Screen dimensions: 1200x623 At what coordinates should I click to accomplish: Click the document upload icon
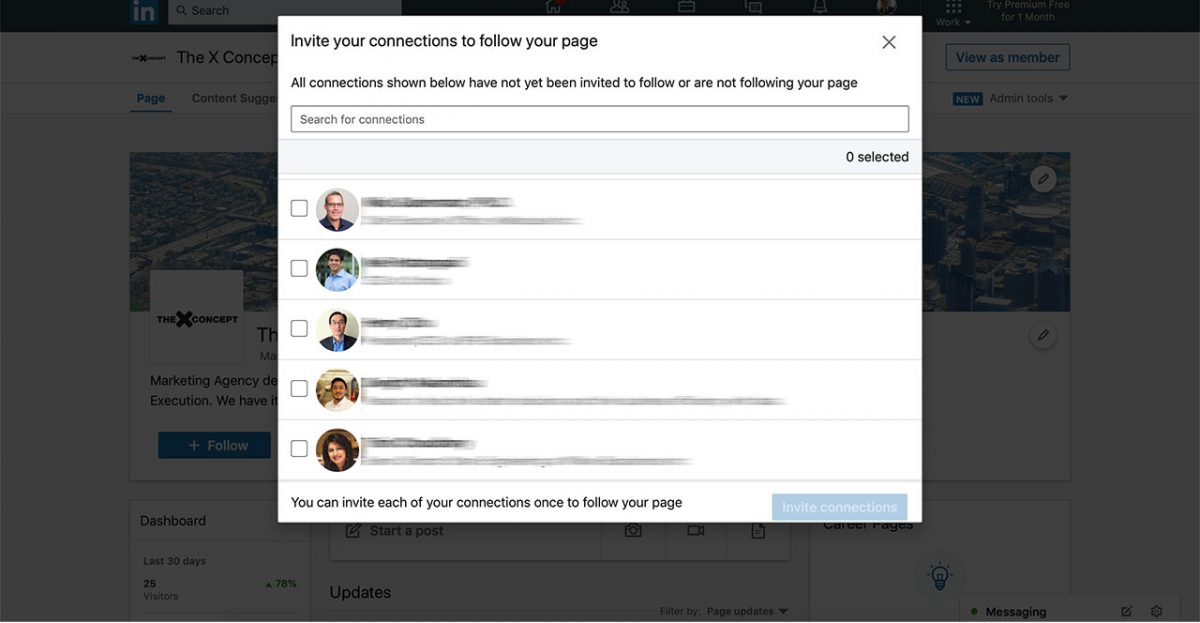pos(758,531)
